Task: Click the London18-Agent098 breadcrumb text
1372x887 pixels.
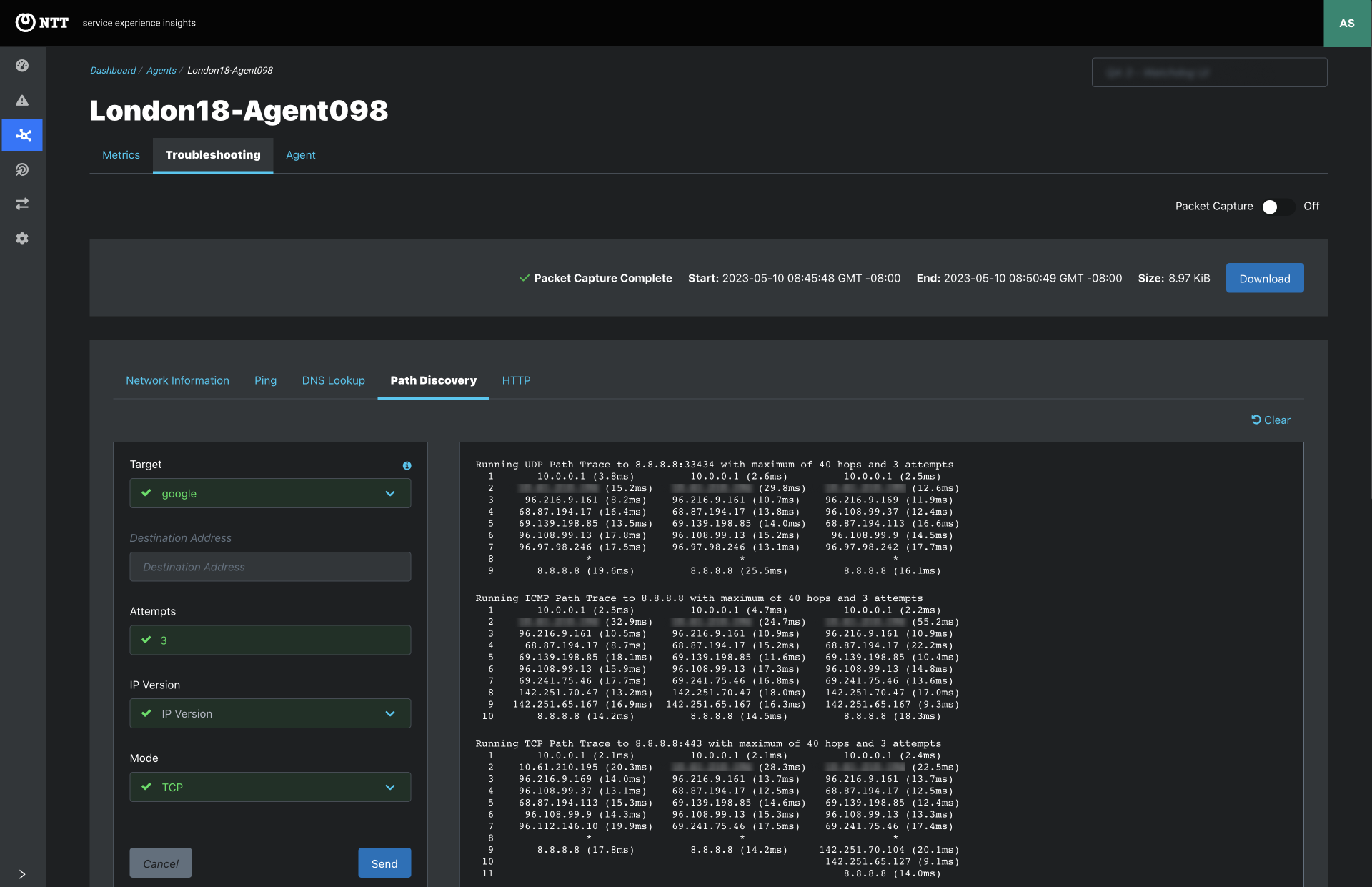Action: click(x=230, y=70)
